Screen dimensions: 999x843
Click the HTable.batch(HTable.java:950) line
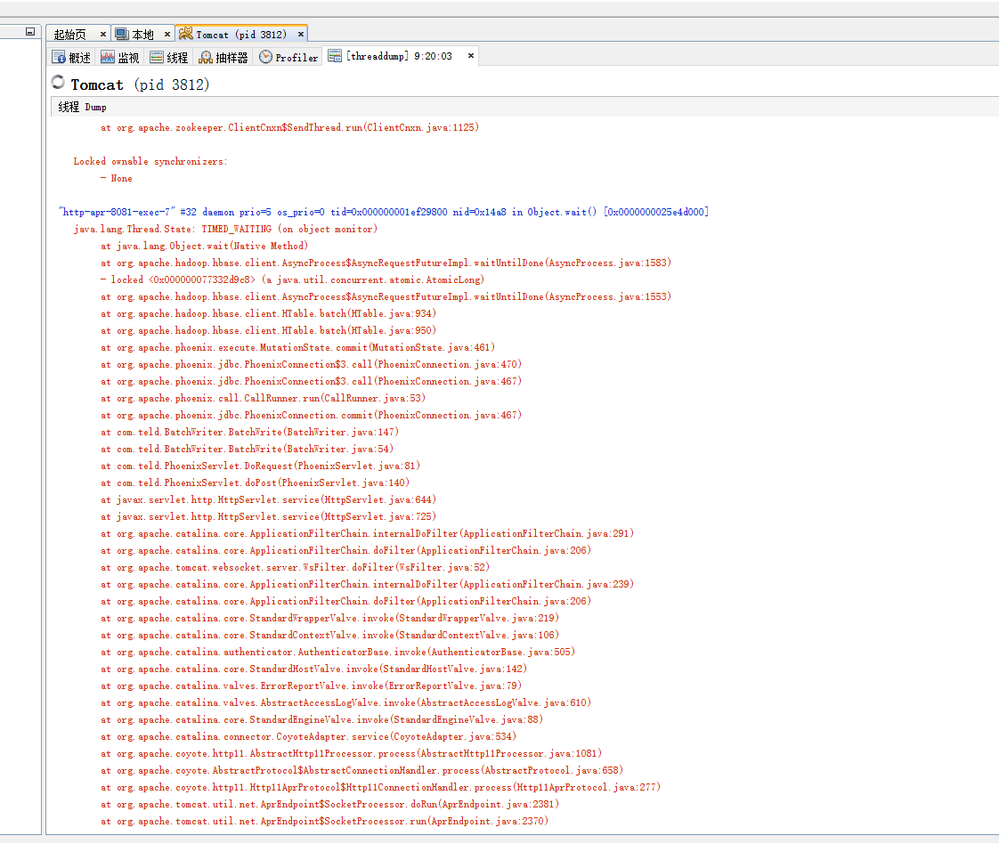coord(268,331)
